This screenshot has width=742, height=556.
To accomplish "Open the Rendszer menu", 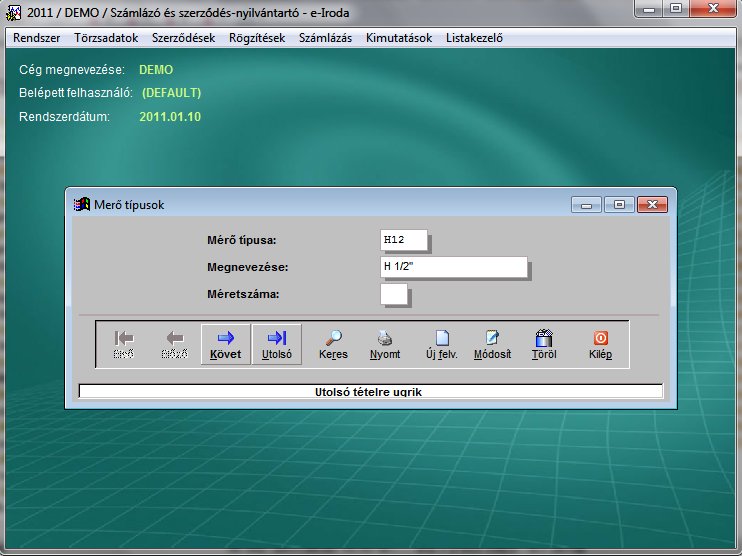I will pos(36,38).
